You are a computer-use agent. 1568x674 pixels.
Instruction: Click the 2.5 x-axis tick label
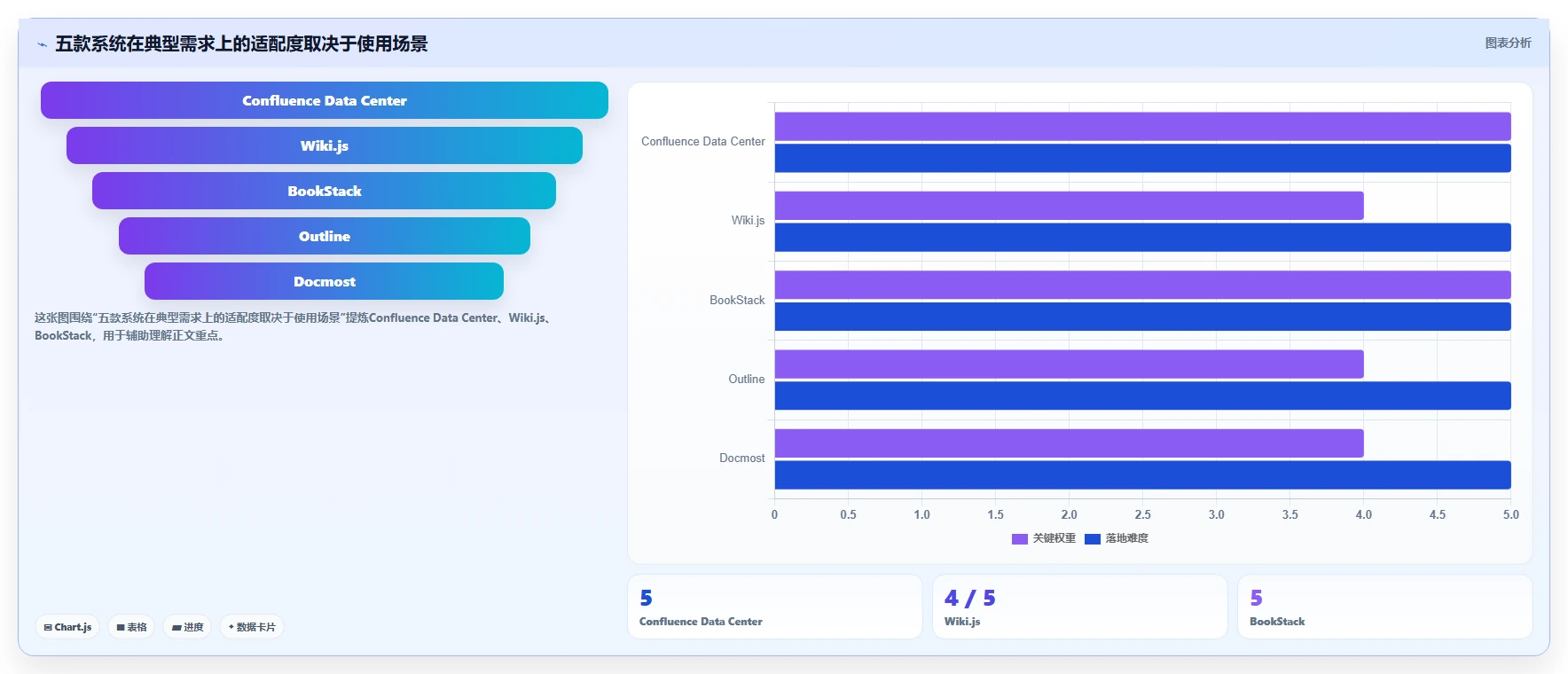tap(1142, 514)
